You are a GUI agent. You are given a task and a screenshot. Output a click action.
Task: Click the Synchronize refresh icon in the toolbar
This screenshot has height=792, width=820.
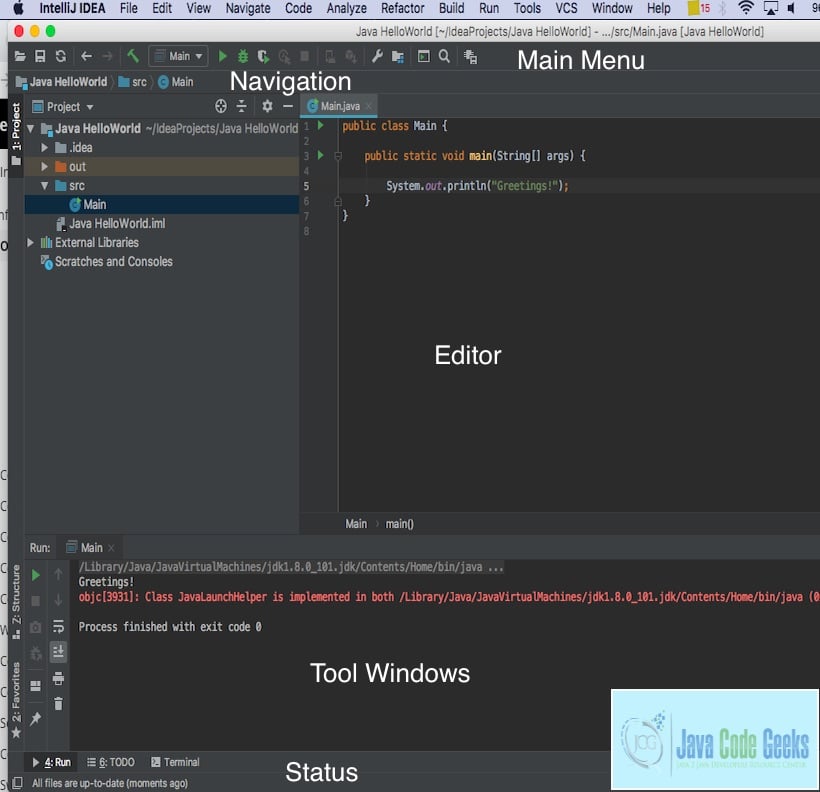(61, 56)
